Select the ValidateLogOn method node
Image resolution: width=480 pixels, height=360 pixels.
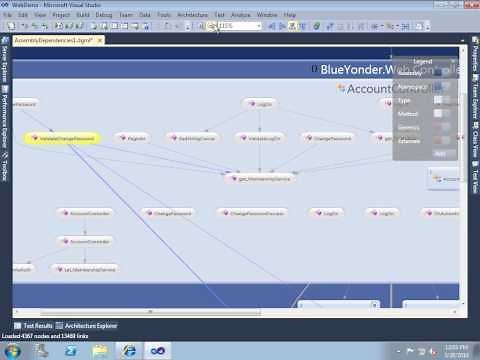260,138
